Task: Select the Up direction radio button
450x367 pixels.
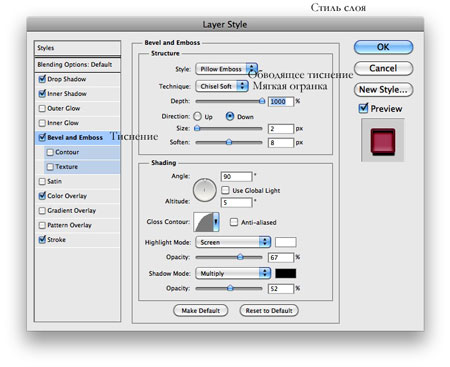Action: click(197, 116)
